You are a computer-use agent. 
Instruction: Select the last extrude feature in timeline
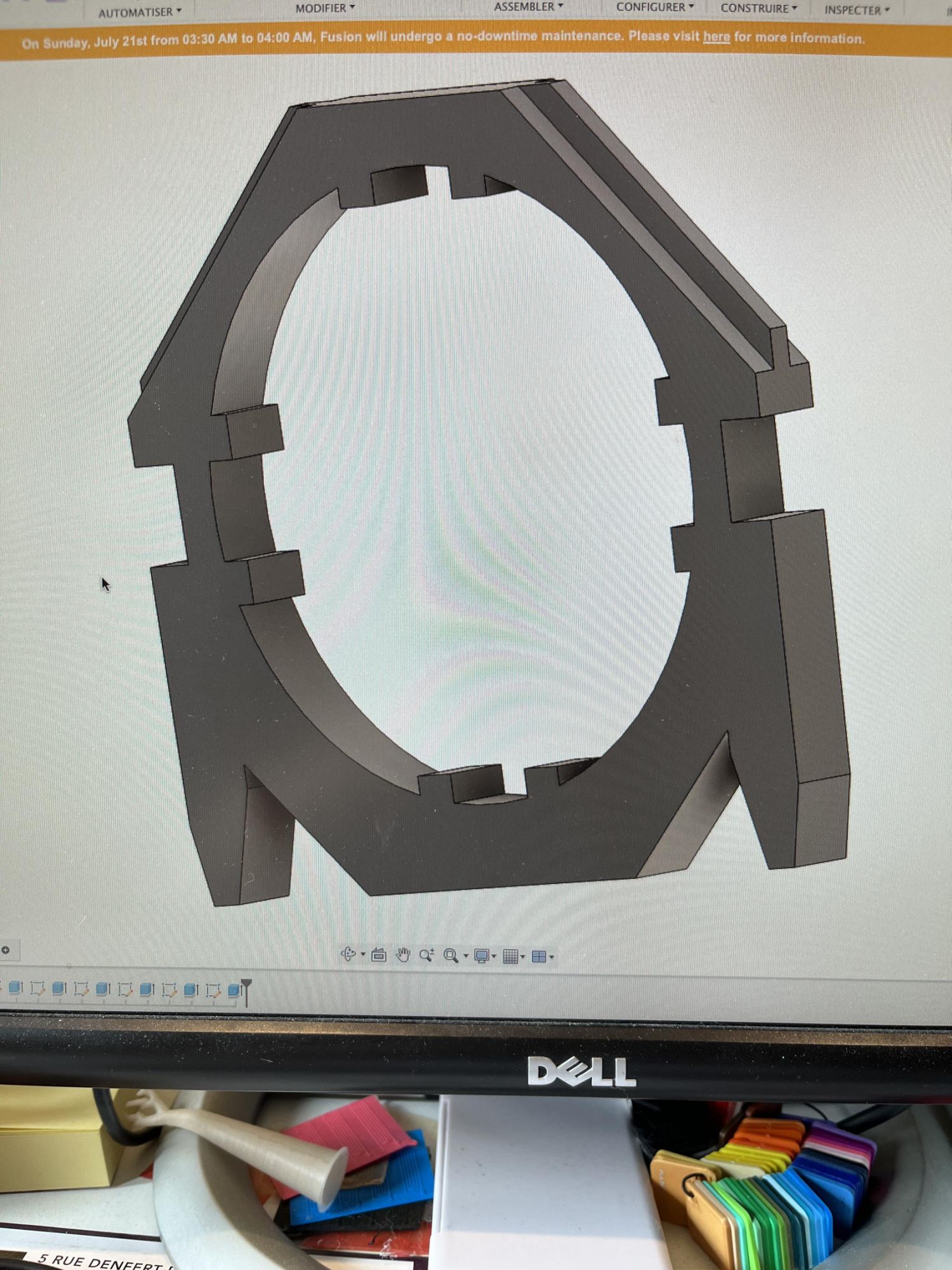pyautogui.click(x=234, y=990)
